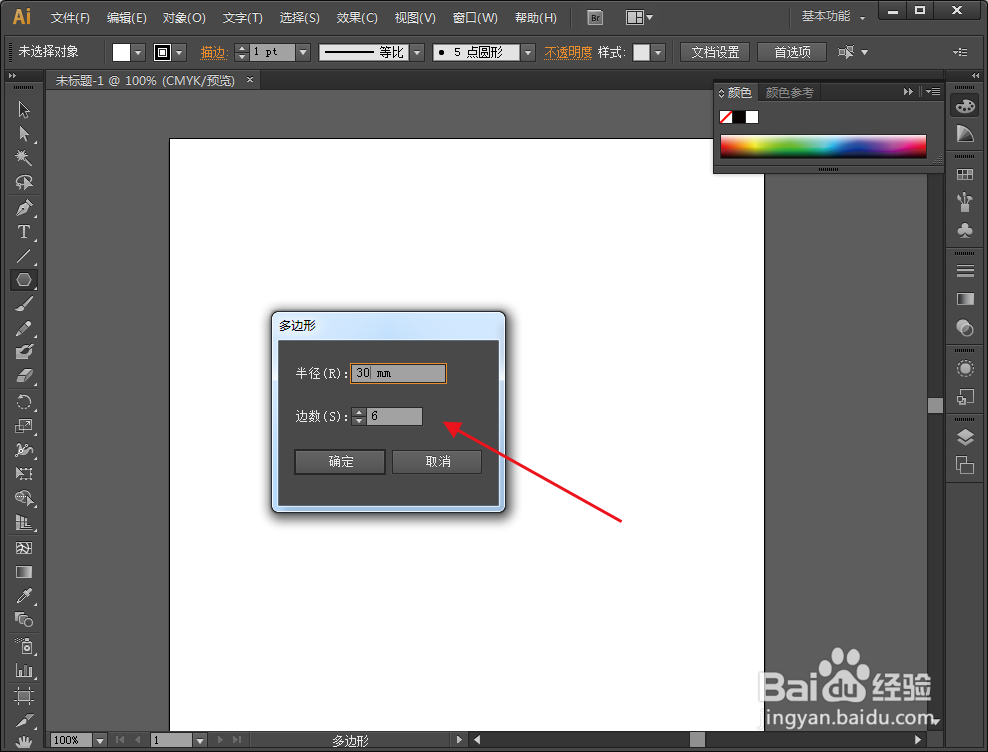Open the 样式 style dropdown arrow
This screenshot has width=988, height=752.
(x=658, y=52)
